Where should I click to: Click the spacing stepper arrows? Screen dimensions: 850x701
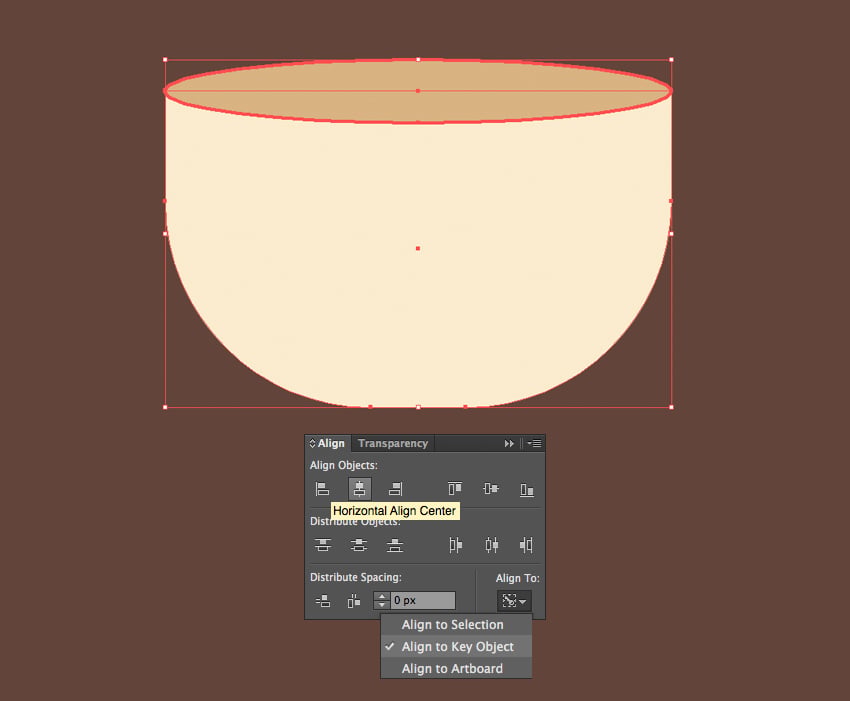tap(382, 601)
